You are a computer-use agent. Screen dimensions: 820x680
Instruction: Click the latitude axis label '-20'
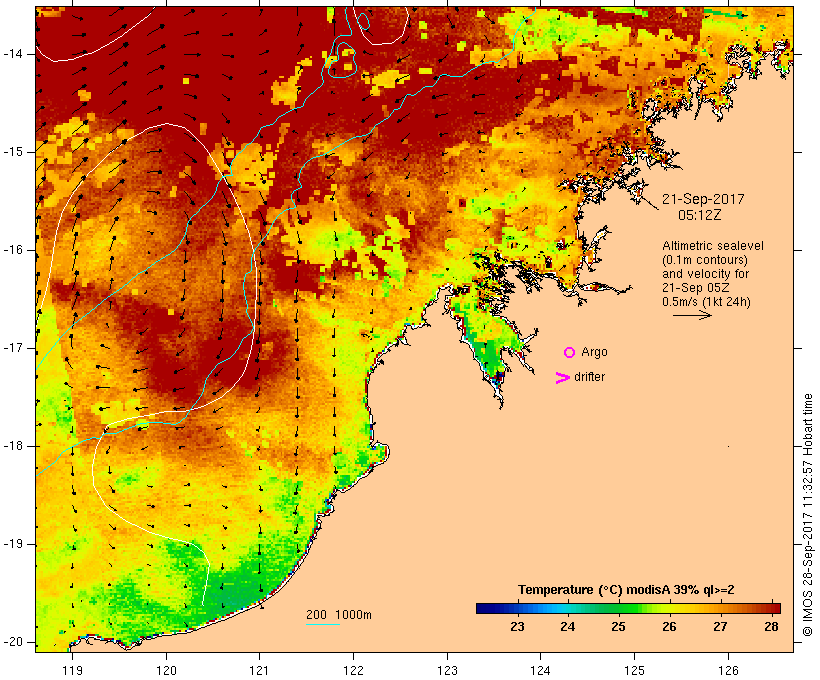tap(12, 642)
